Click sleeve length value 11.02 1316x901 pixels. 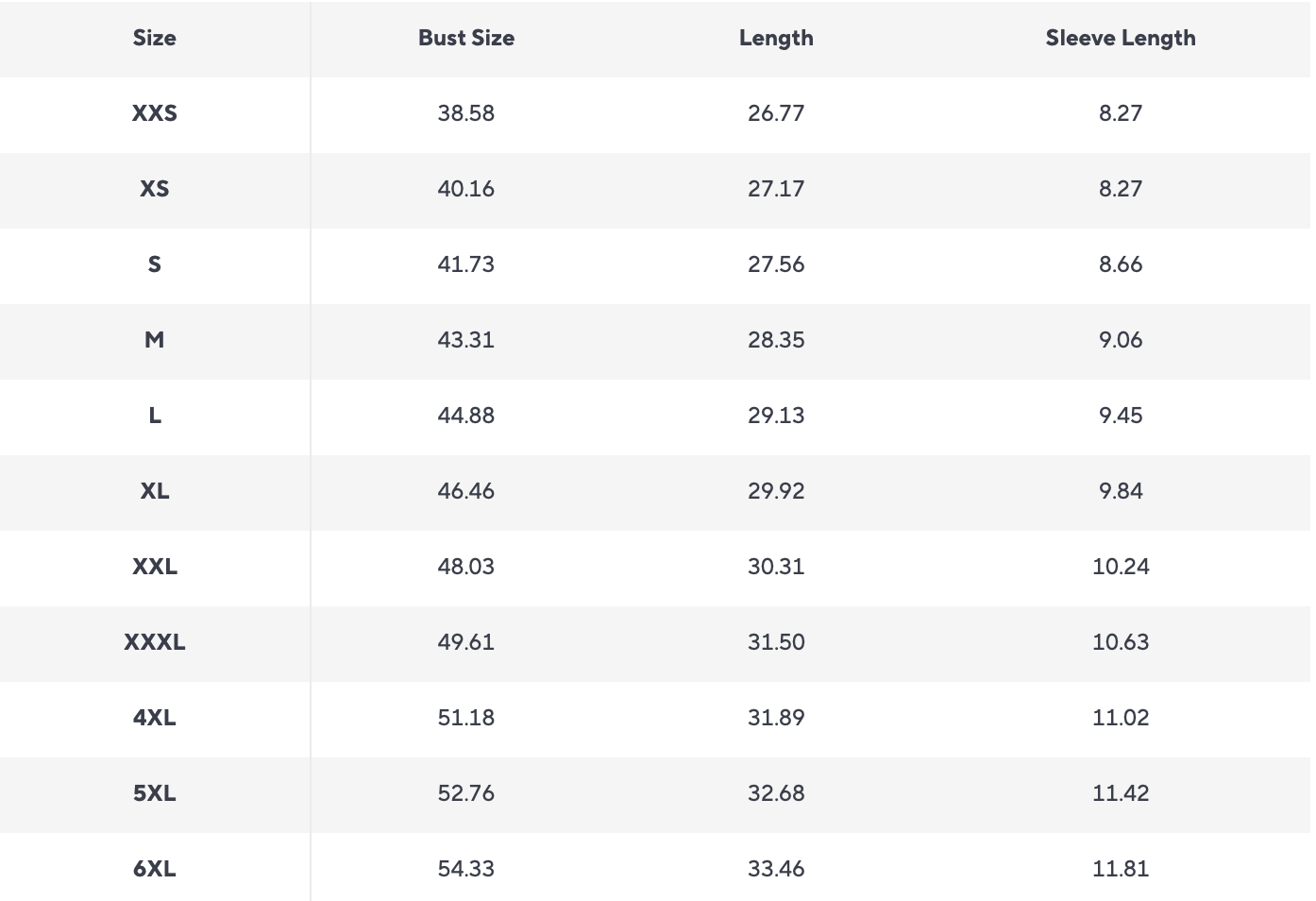coord(1121,718)
